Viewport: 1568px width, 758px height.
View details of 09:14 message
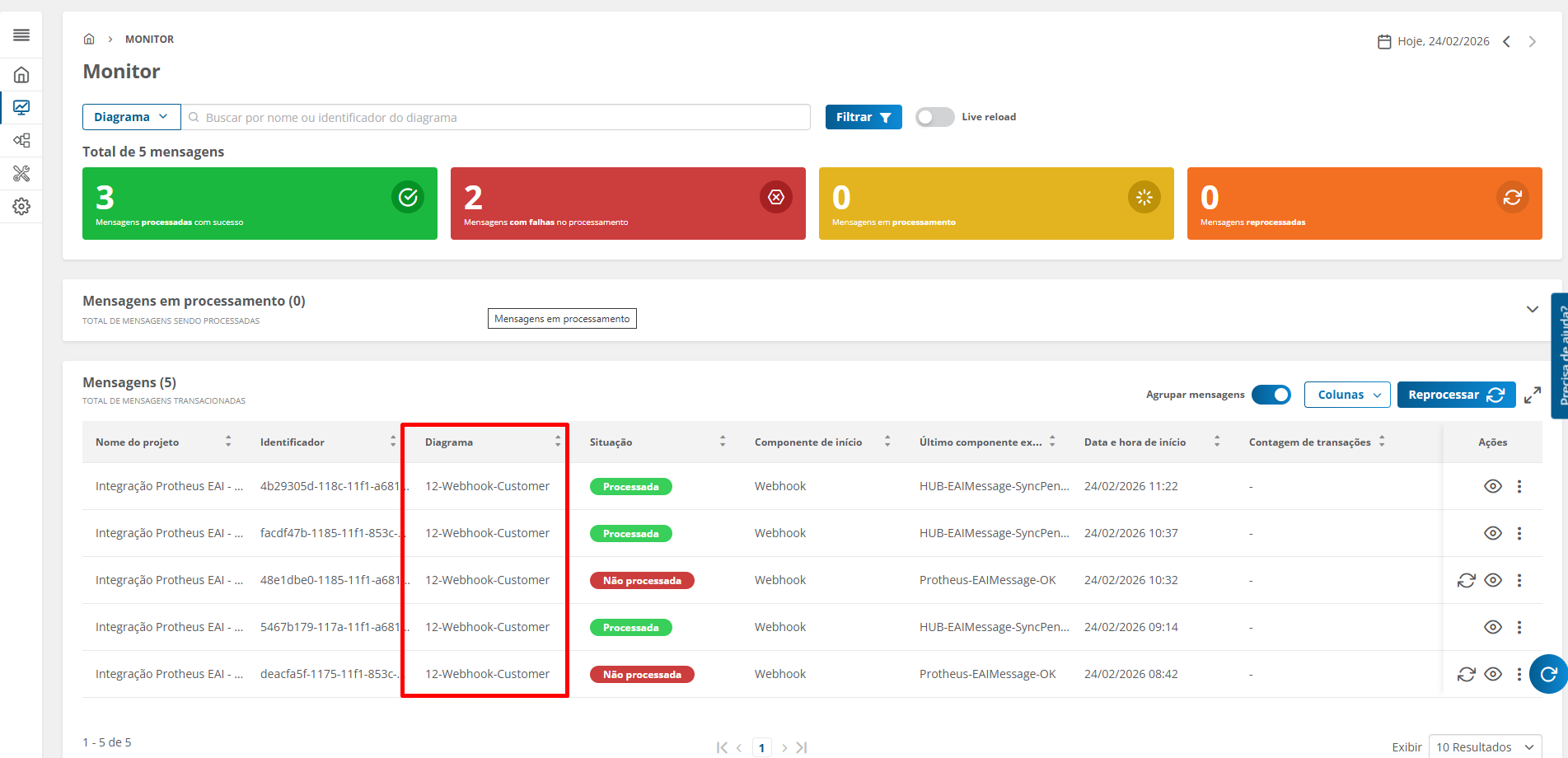1493,627
